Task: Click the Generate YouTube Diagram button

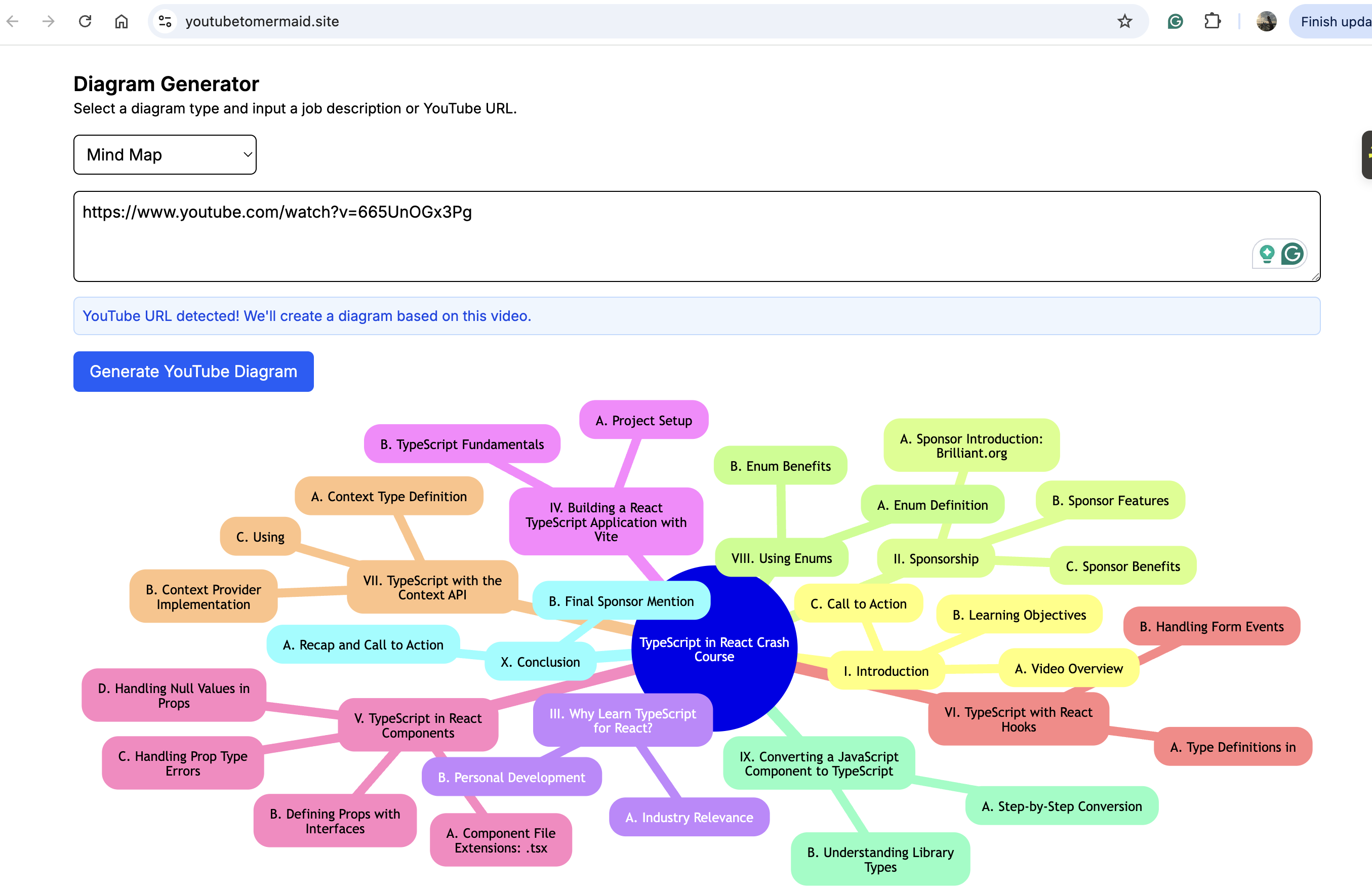Action: click(193, 372)
